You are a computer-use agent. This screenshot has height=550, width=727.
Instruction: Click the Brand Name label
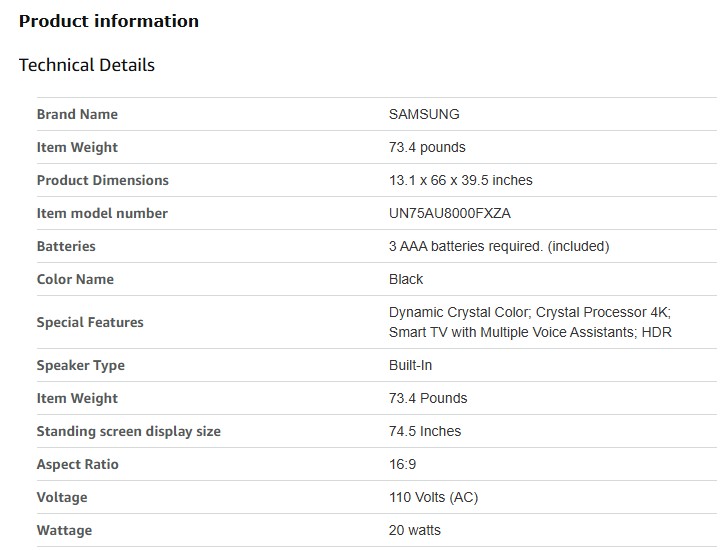tap(77, 114)
